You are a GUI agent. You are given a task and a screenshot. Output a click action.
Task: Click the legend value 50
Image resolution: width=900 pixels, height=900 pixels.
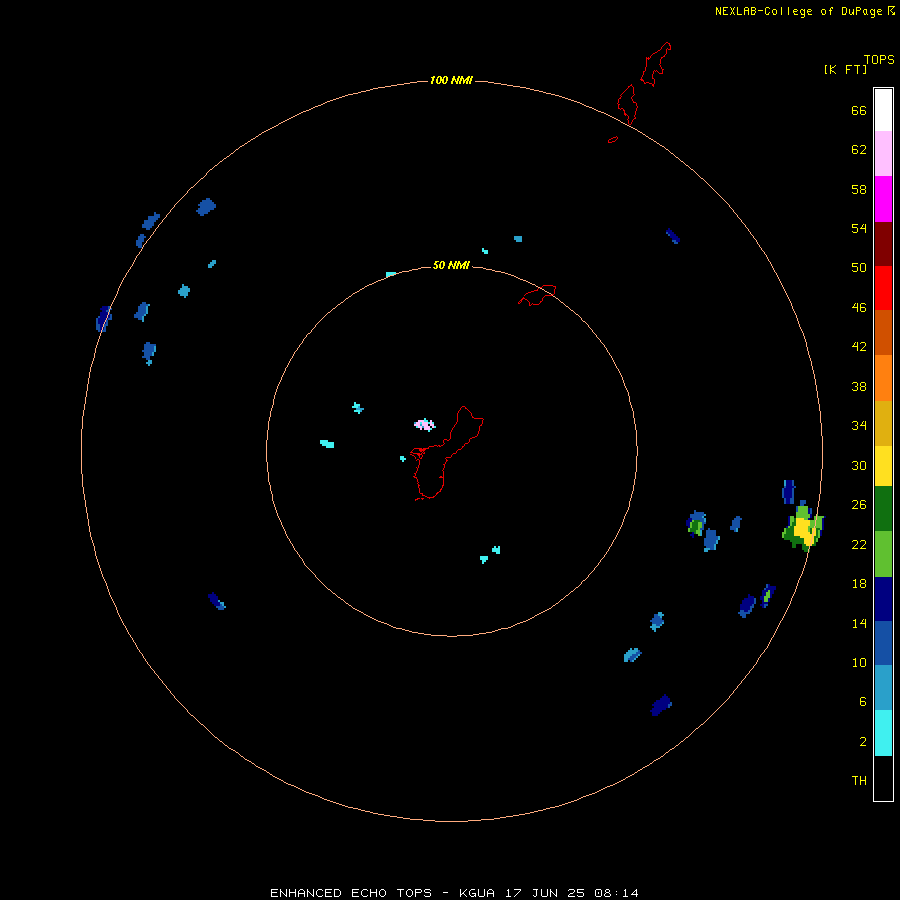coord(859,267)
